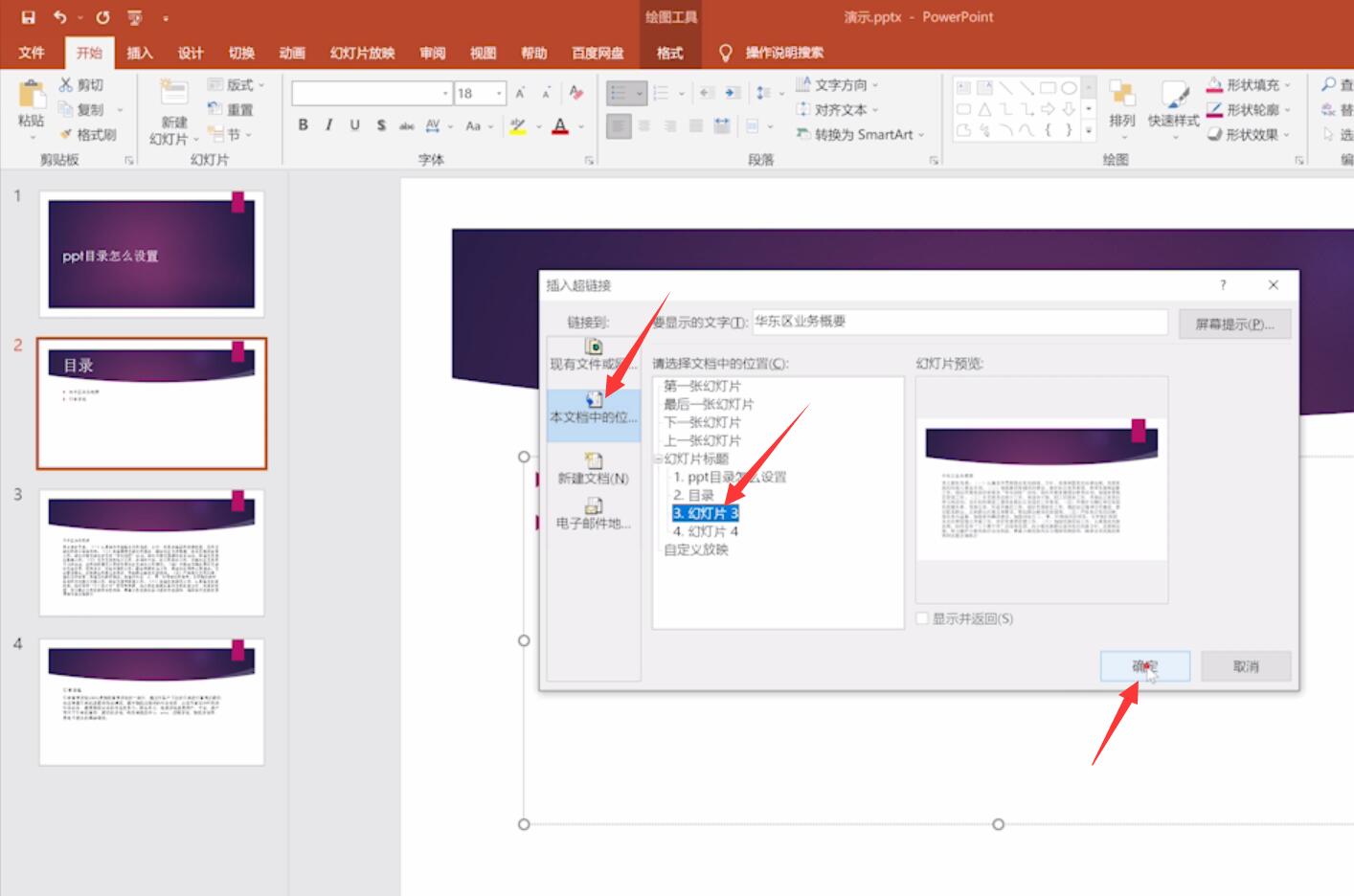
Task: Expand the shapes gallery more arrow
Action: click(x=1089, y=131)
